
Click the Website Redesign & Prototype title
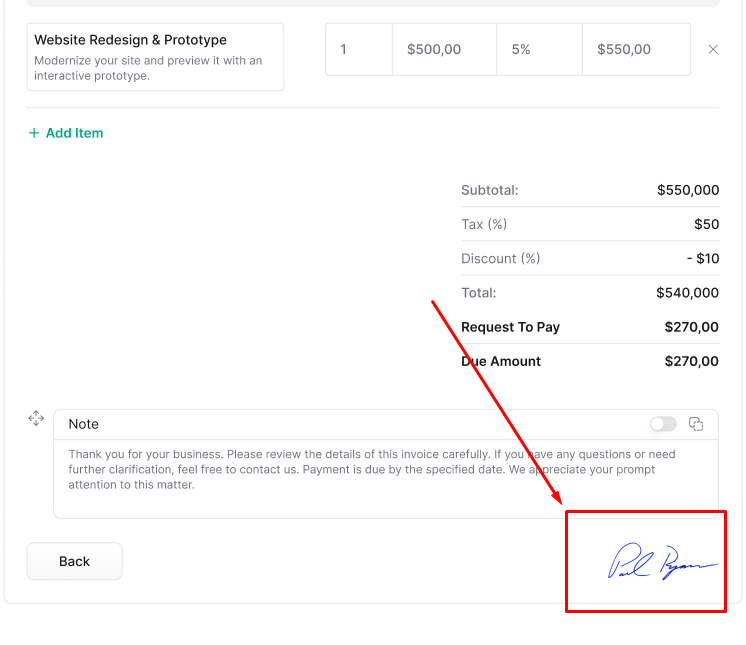pyautogui.click(x=130, y=40)
